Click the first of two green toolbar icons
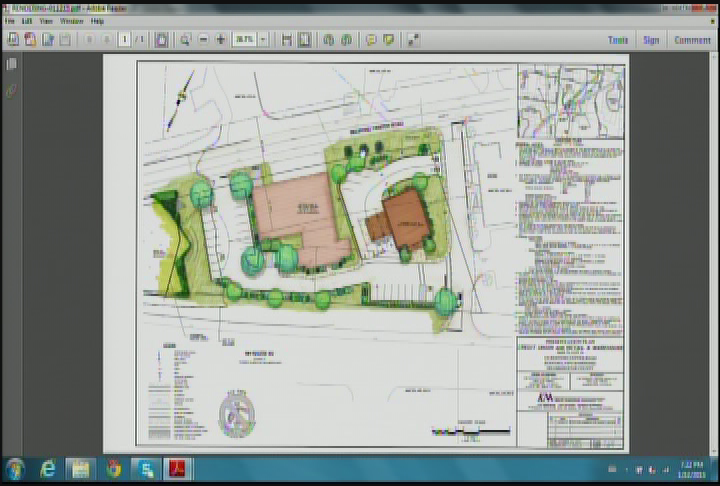 pyautogui.click(x=328, y=40)
